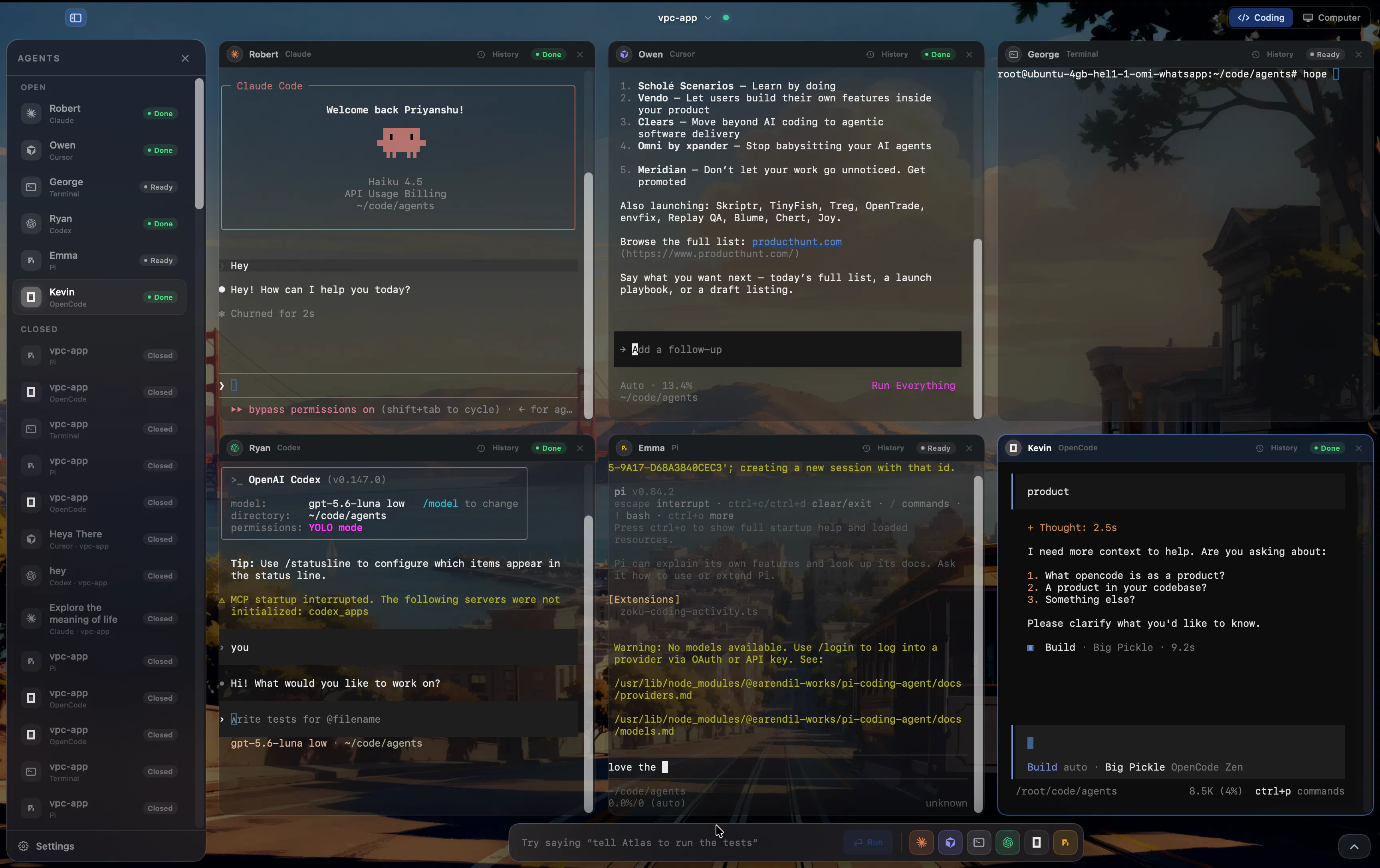Click the Cursor icon in Owen's pane header
The image size is (1380, 868).
pos(624,54)
